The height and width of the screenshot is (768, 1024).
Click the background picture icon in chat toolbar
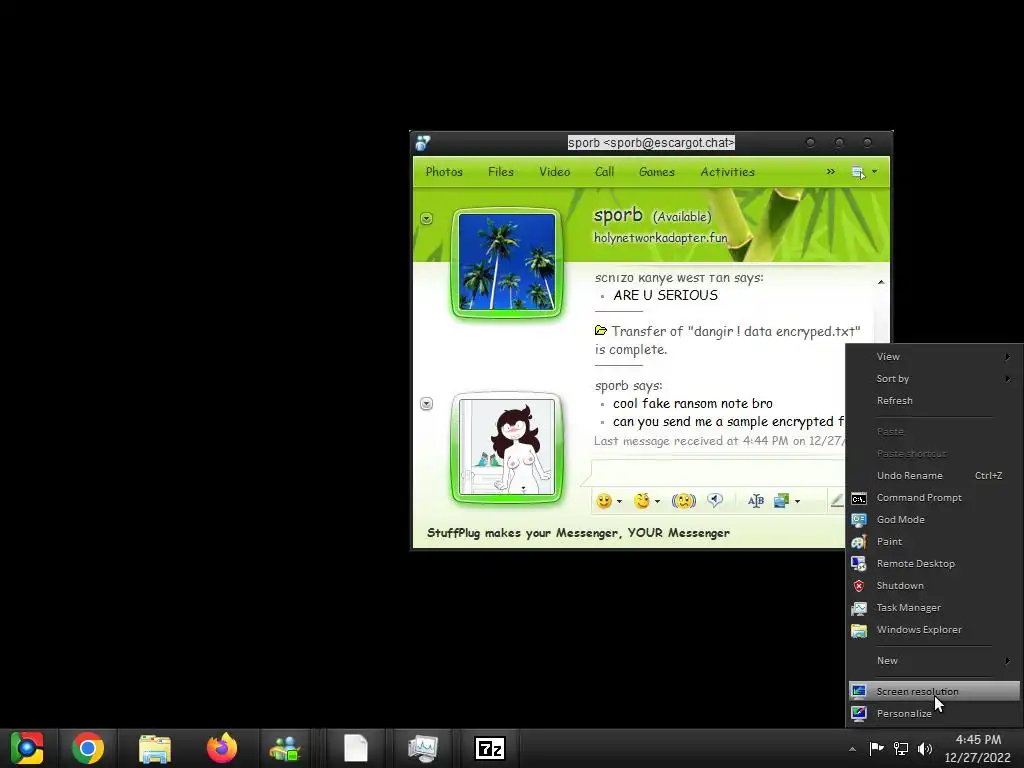coord(781,501)
